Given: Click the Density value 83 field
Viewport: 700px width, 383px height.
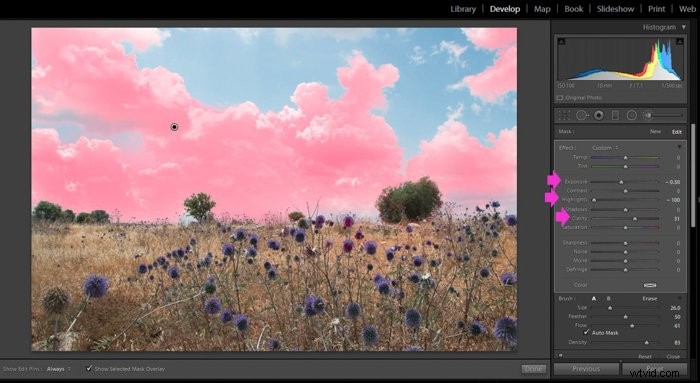Looking at the screenshot, I should pos(677,342).
